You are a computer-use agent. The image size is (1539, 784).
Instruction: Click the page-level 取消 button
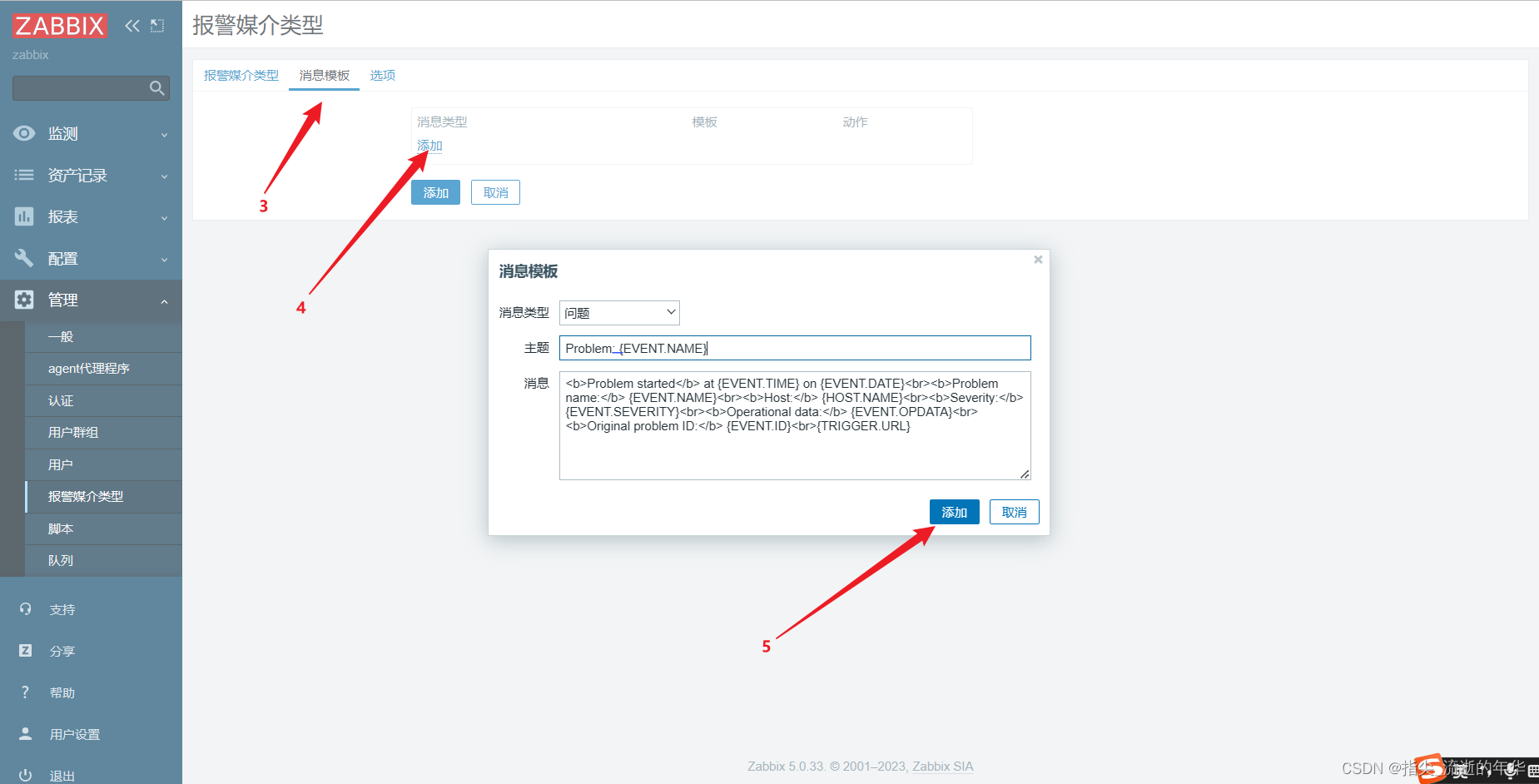(x=495, y=192)
